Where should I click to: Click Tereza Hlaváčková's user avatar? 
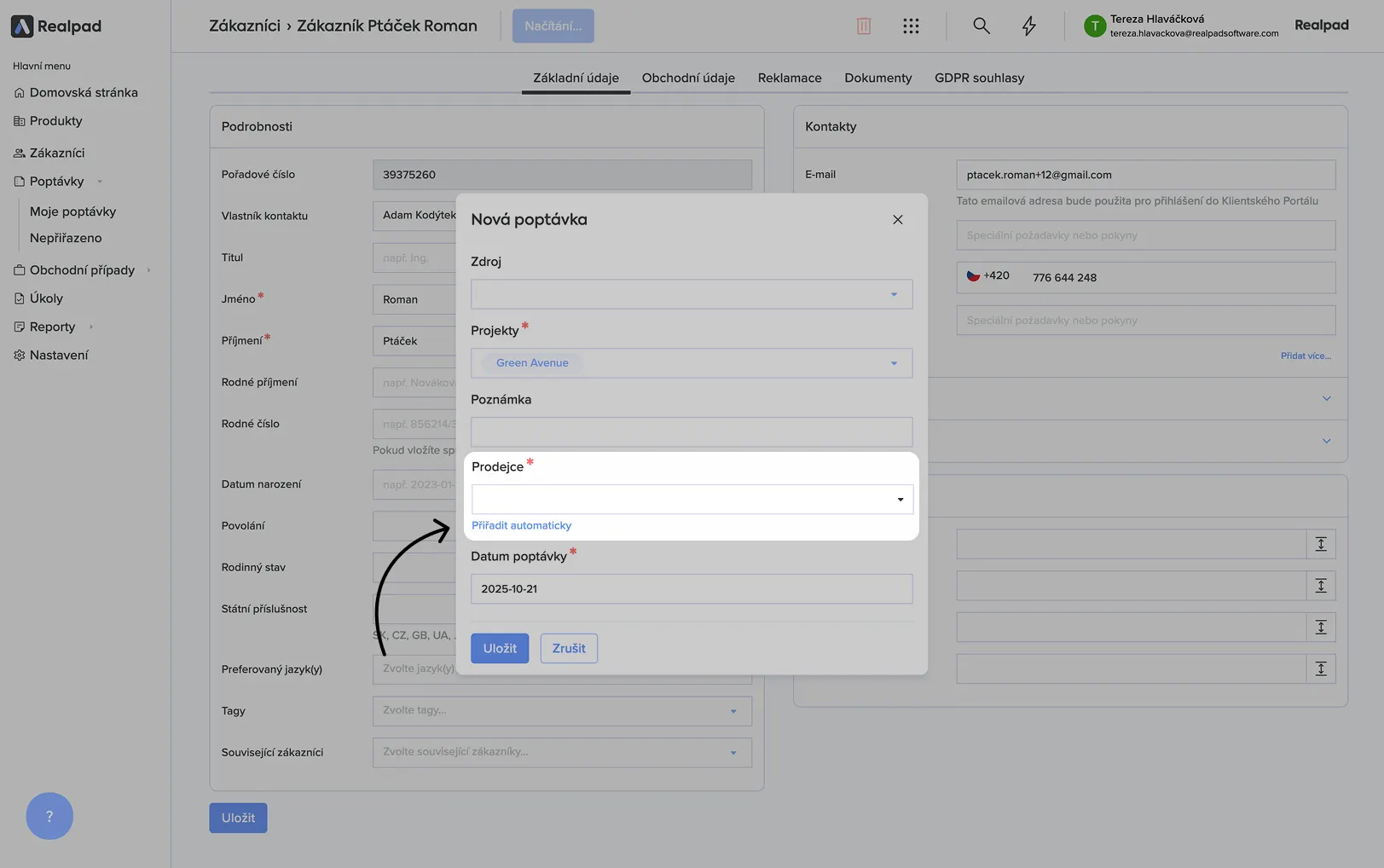point(1094,26)
